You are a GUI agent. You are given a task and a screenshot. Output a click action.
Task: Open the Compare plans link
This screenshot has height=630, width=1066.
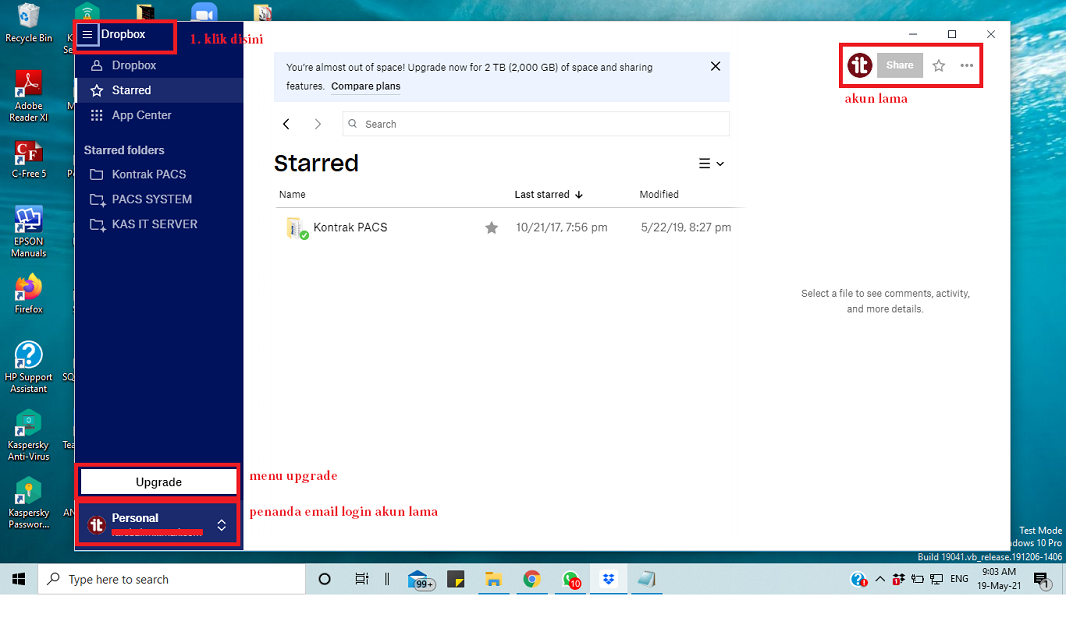point(366,86)
